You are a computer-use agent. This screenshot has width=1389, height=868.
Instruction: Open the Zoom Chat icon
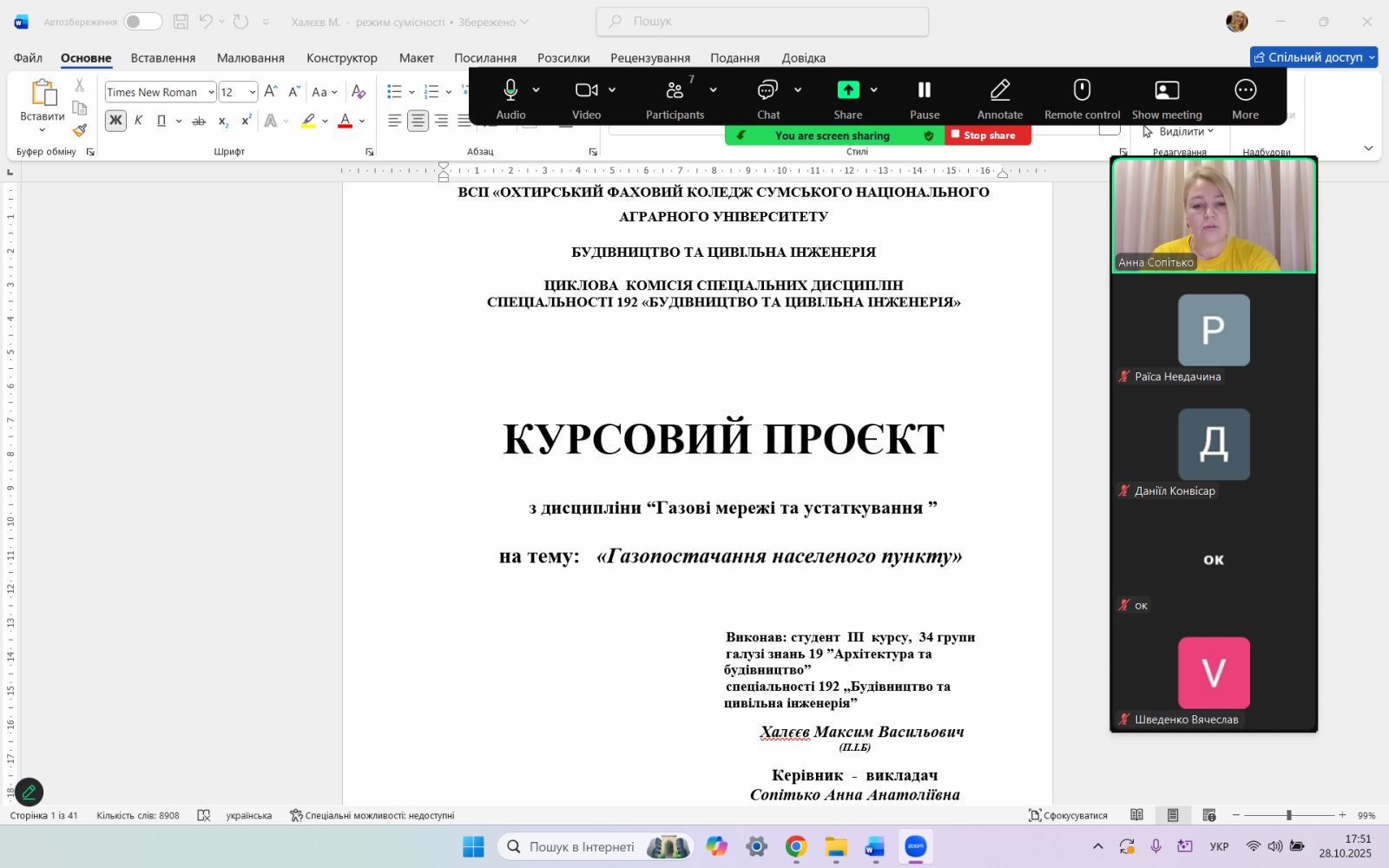click(767, 99)
